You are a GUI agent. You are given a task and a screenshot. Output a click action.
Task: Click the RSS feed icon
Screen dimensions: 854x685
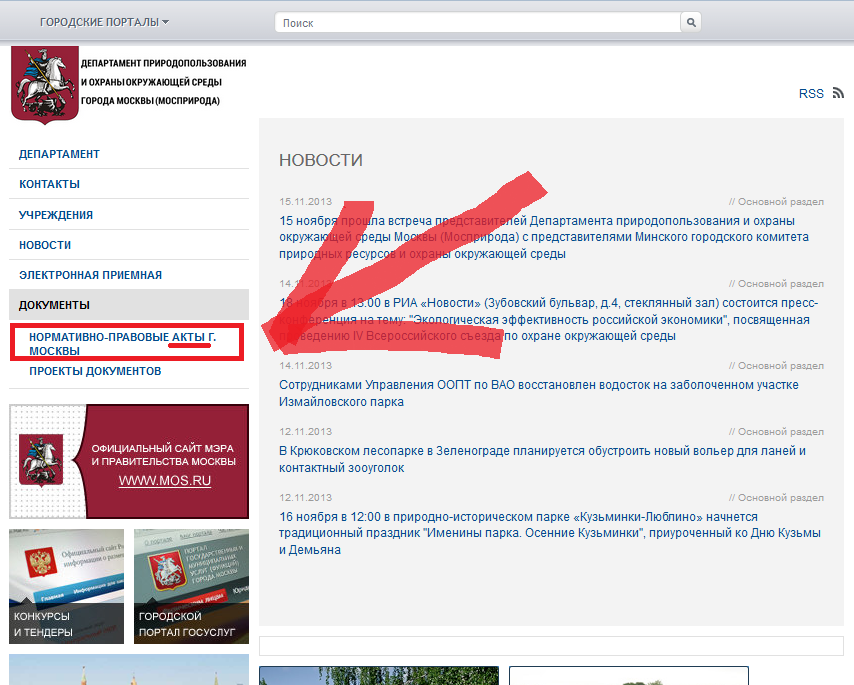point(839,93)
